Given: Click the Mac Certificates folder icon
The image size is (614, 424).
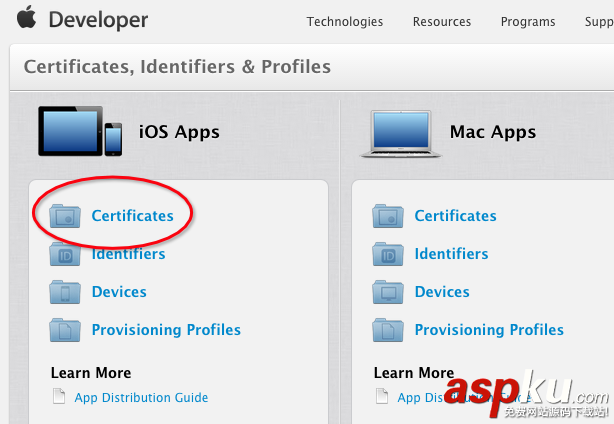Looking at the screenshot, I should tap(388, 216).
